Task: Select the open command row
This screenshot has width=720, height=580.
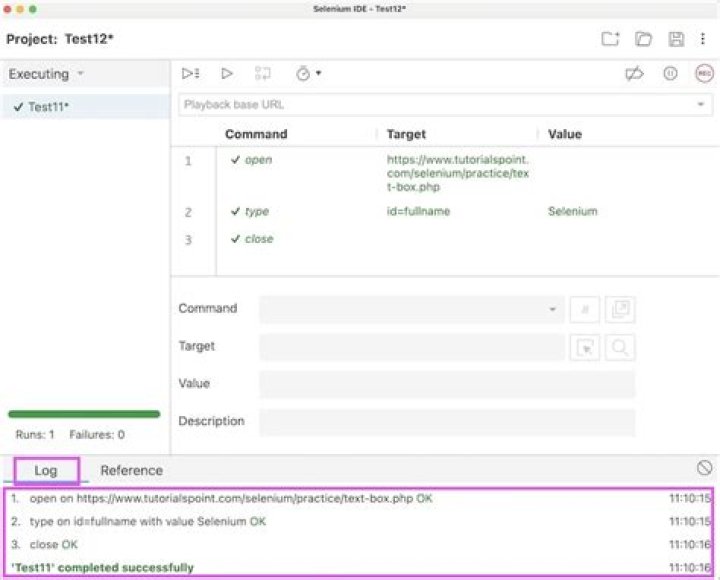Action: click(445, 173)
